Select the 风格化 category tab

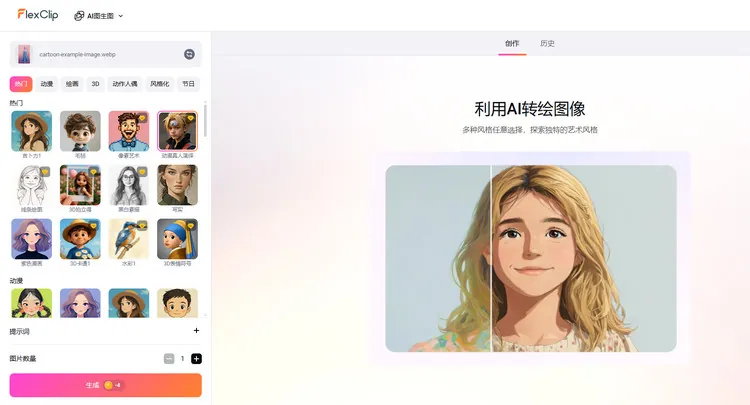(160, 84)
